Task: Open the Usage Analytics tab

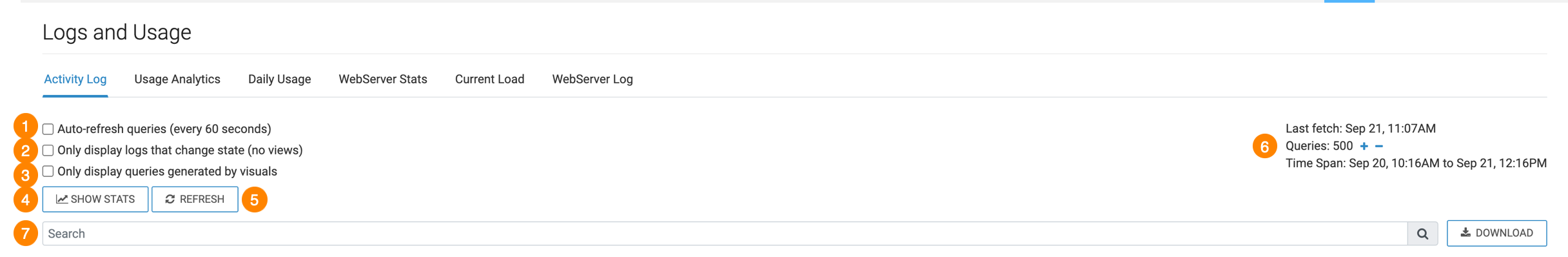Action: coord(177,79)
